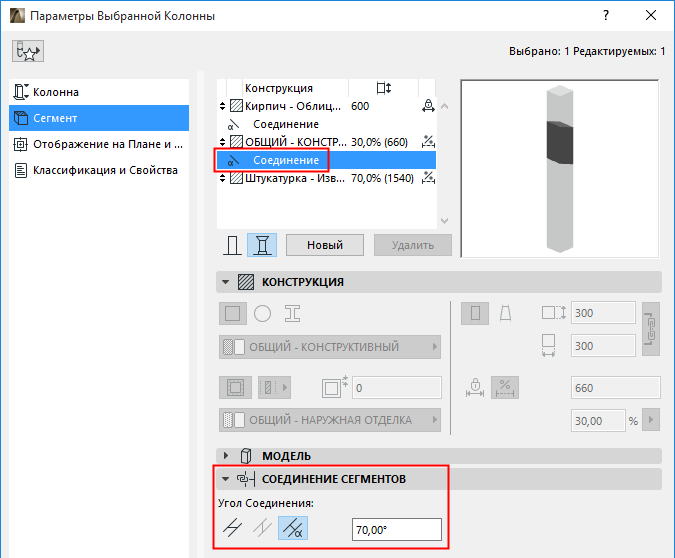Click reorder arrows of Штукатурка row

pos(222,178)
